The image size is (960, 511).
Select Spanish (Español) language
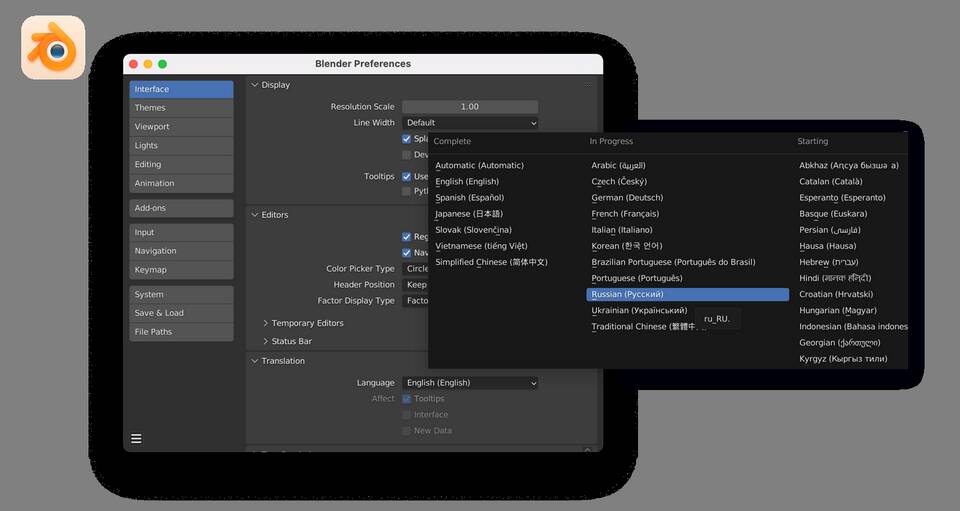pos(470,198)
